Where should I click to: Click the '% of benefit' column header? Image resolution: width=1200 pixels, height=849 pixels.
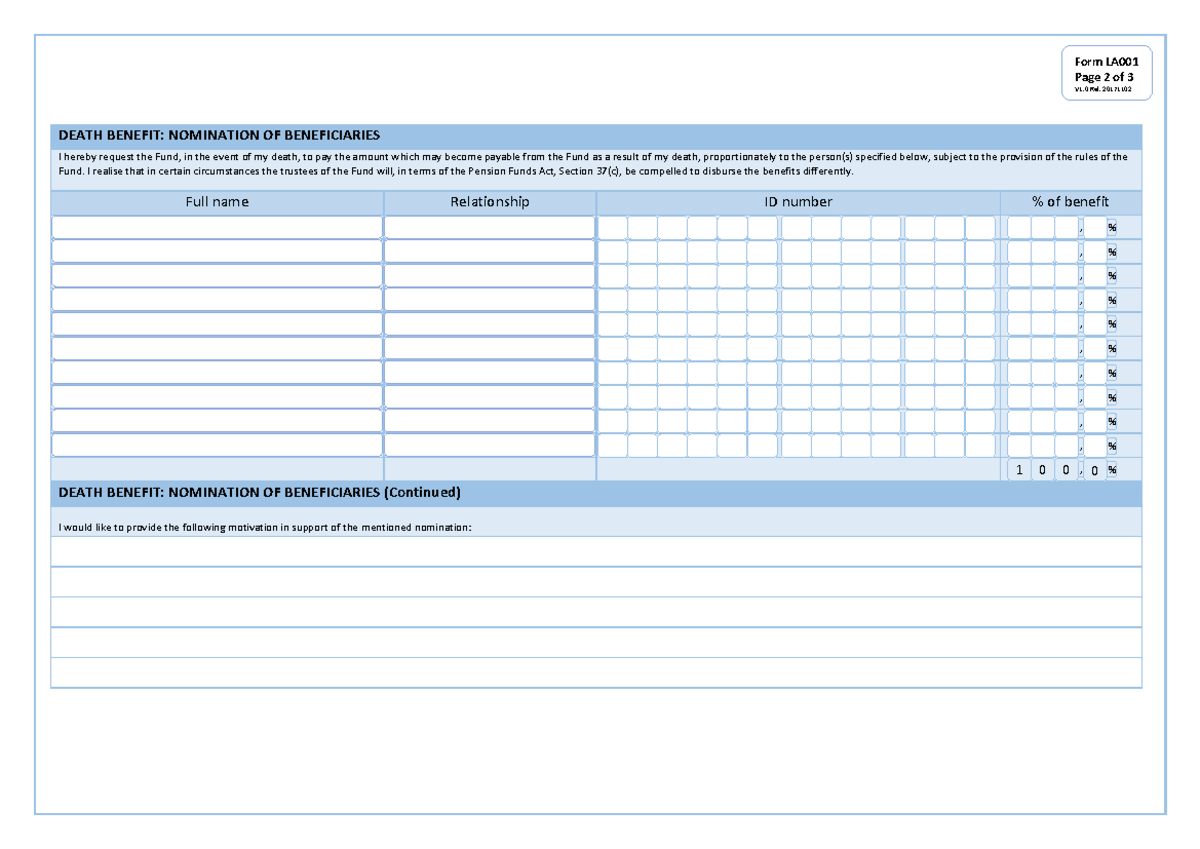(1071, 202)
